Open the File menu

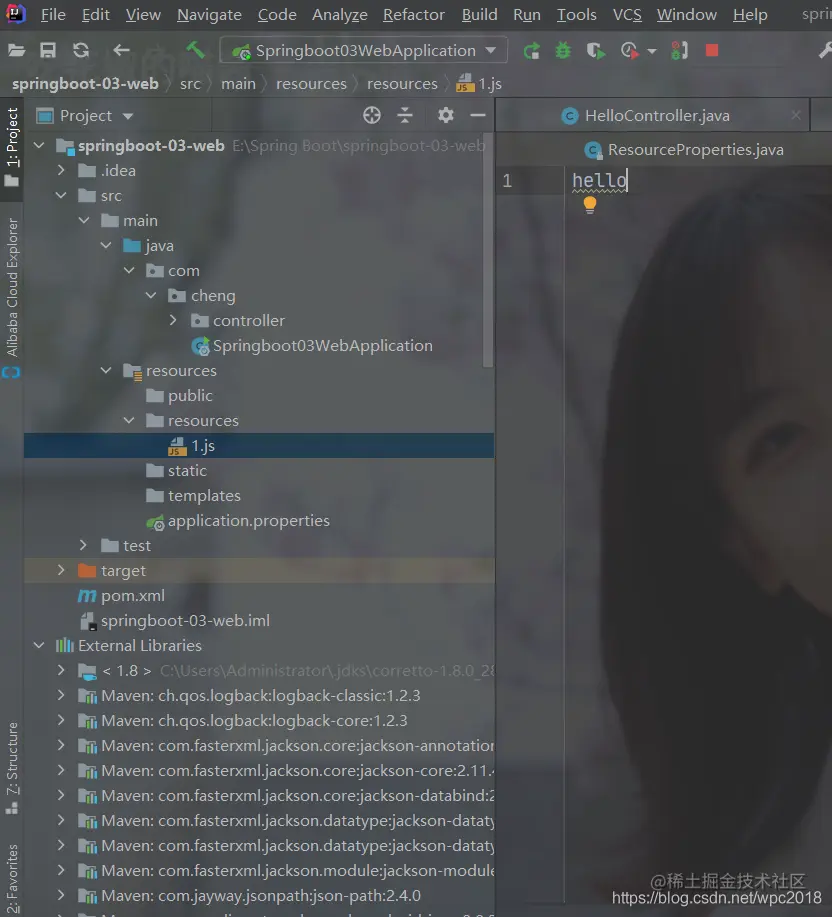53,15
